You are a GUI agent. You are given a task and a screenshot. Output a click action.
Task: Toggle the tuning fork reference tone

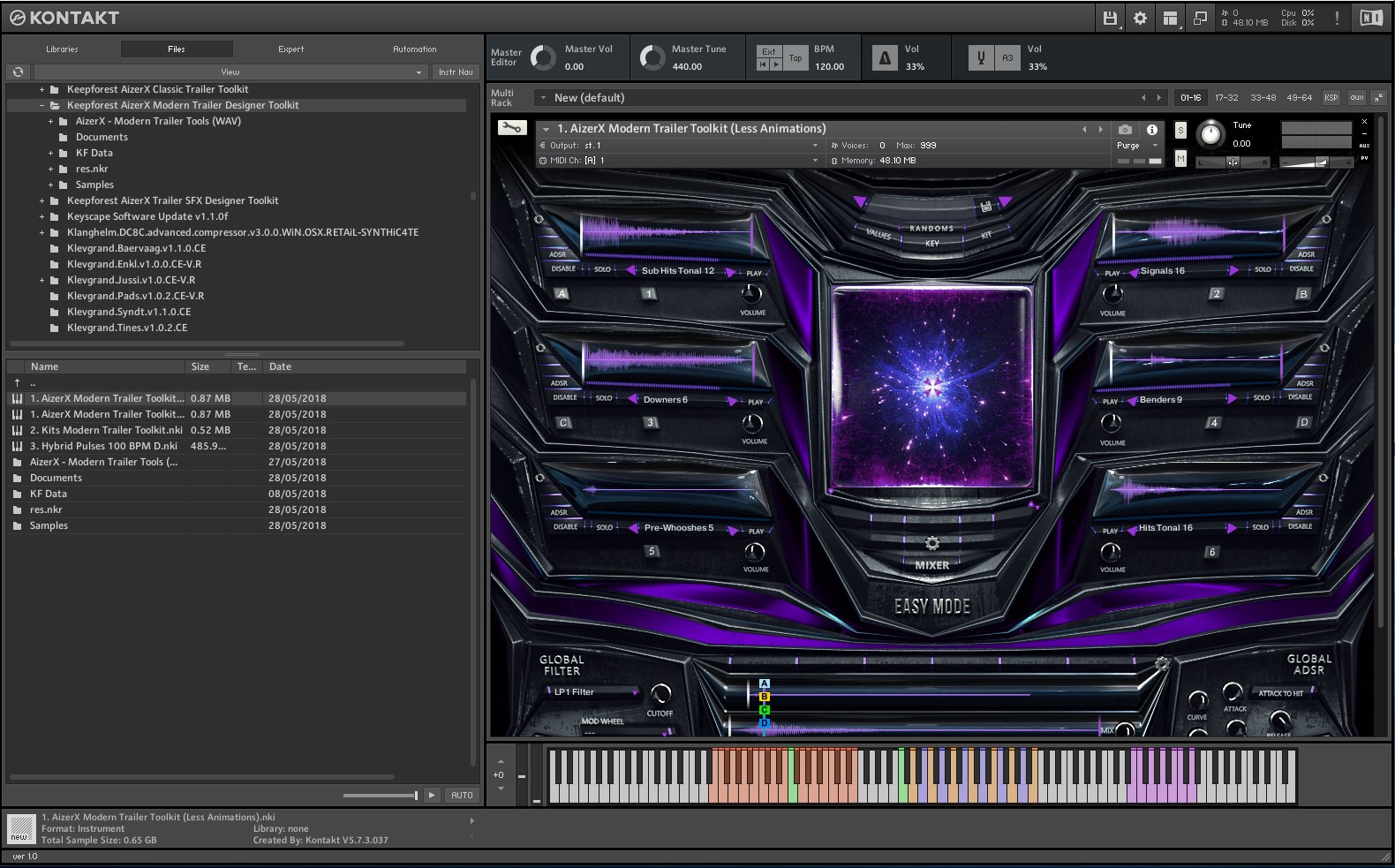980,58
